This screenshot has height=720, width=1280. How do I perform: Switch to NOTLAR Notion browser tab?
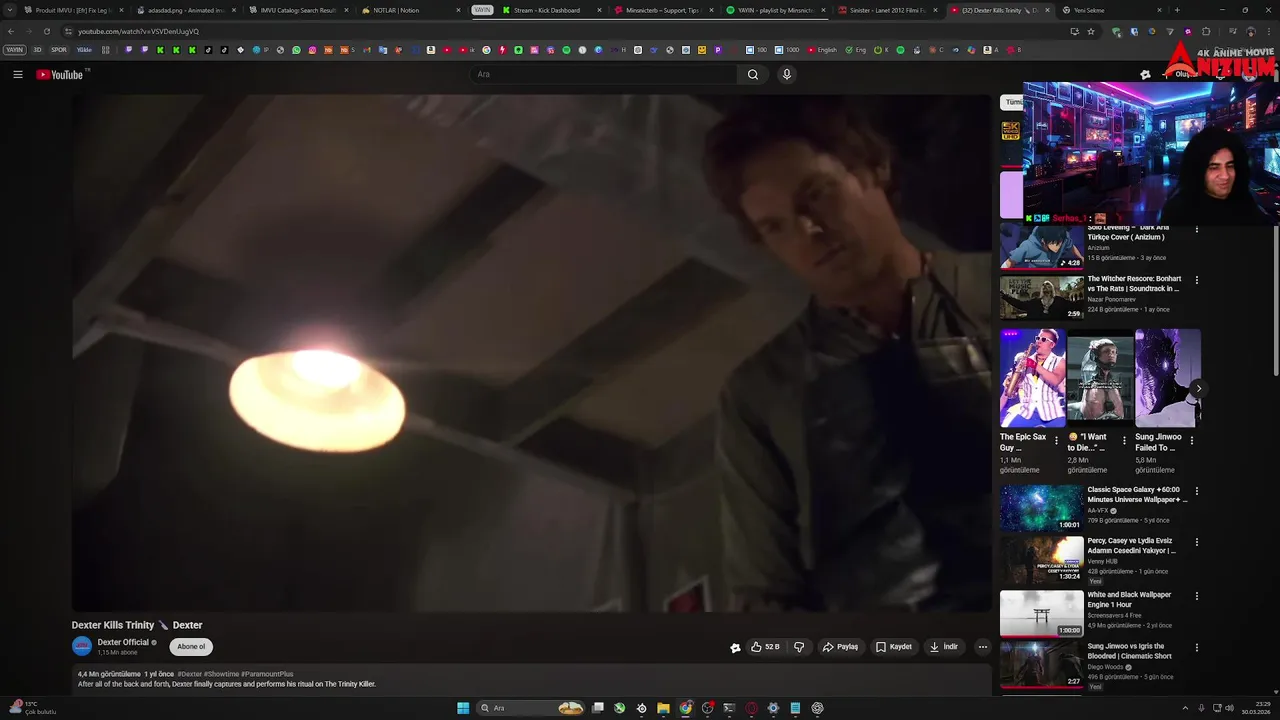[410, 10]
